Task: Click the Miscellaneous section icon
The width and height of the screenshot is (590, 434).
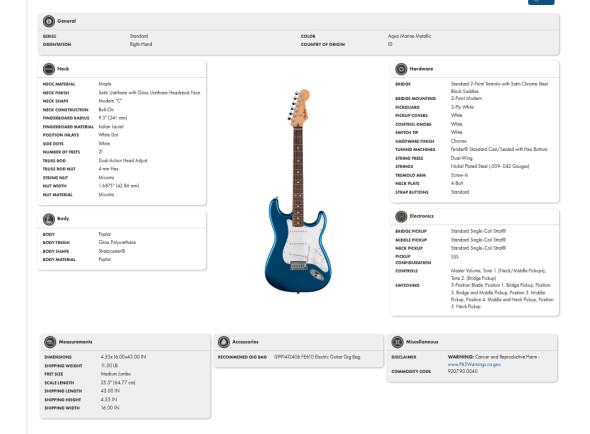Action: click(397, 342)
